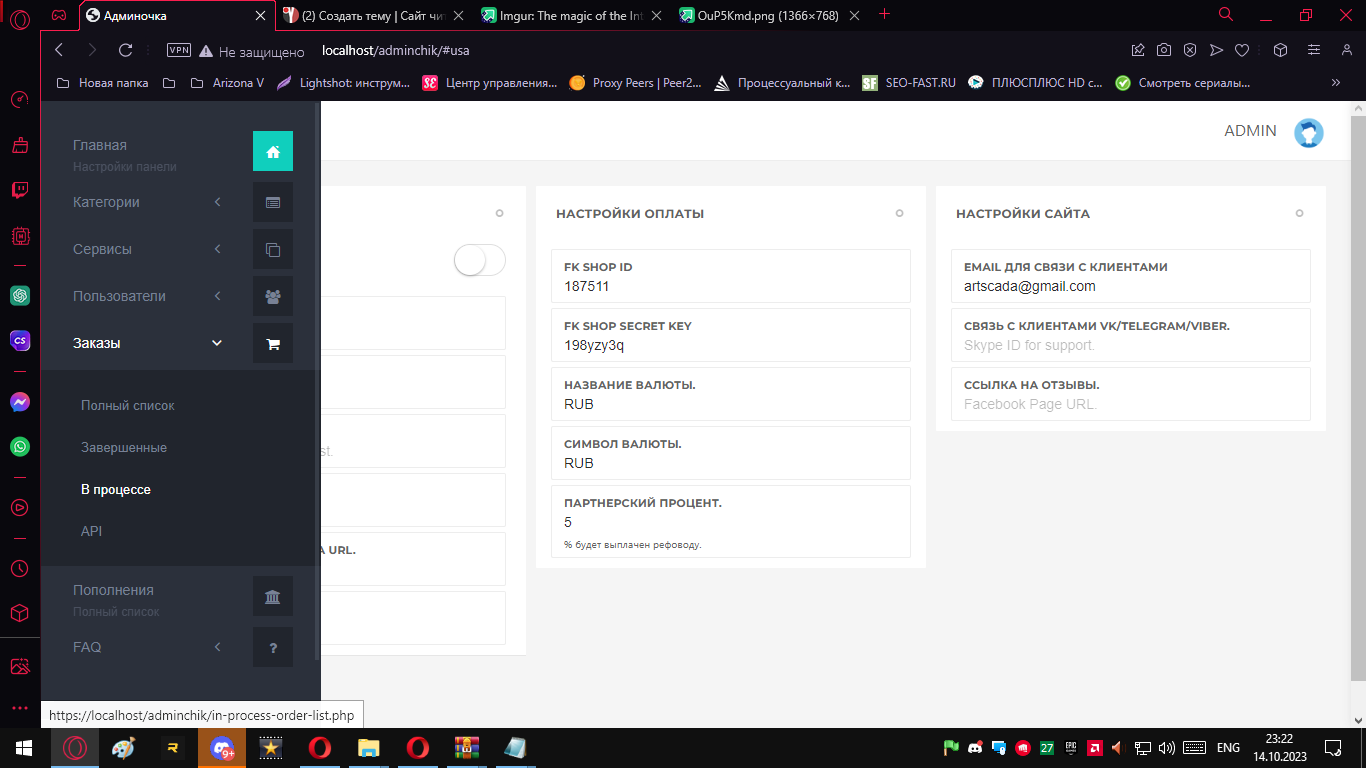Click the send flow arrow icon

click(1216, 50)
